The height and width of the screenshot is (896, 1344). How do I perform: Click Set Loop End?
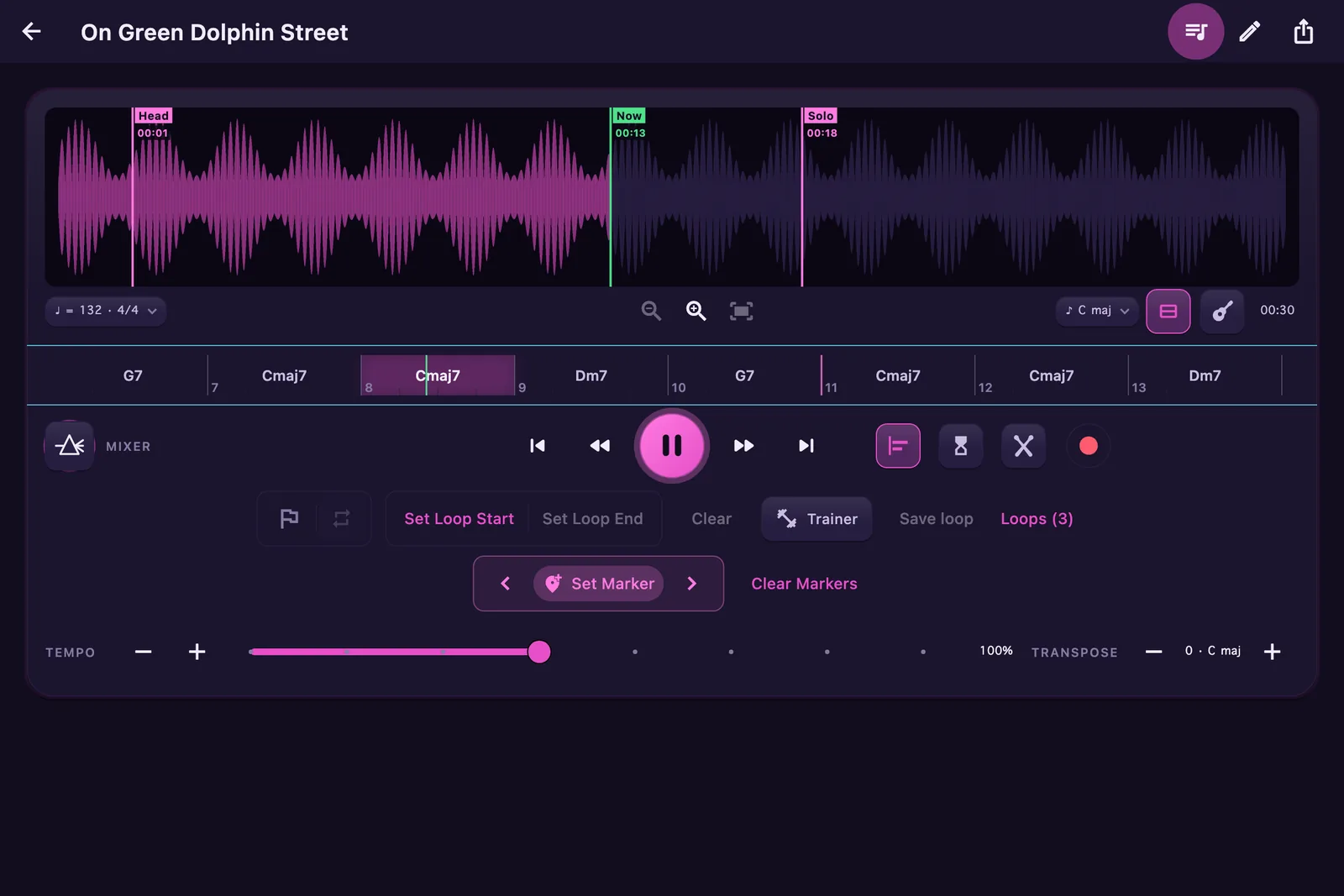click(592, 519)
